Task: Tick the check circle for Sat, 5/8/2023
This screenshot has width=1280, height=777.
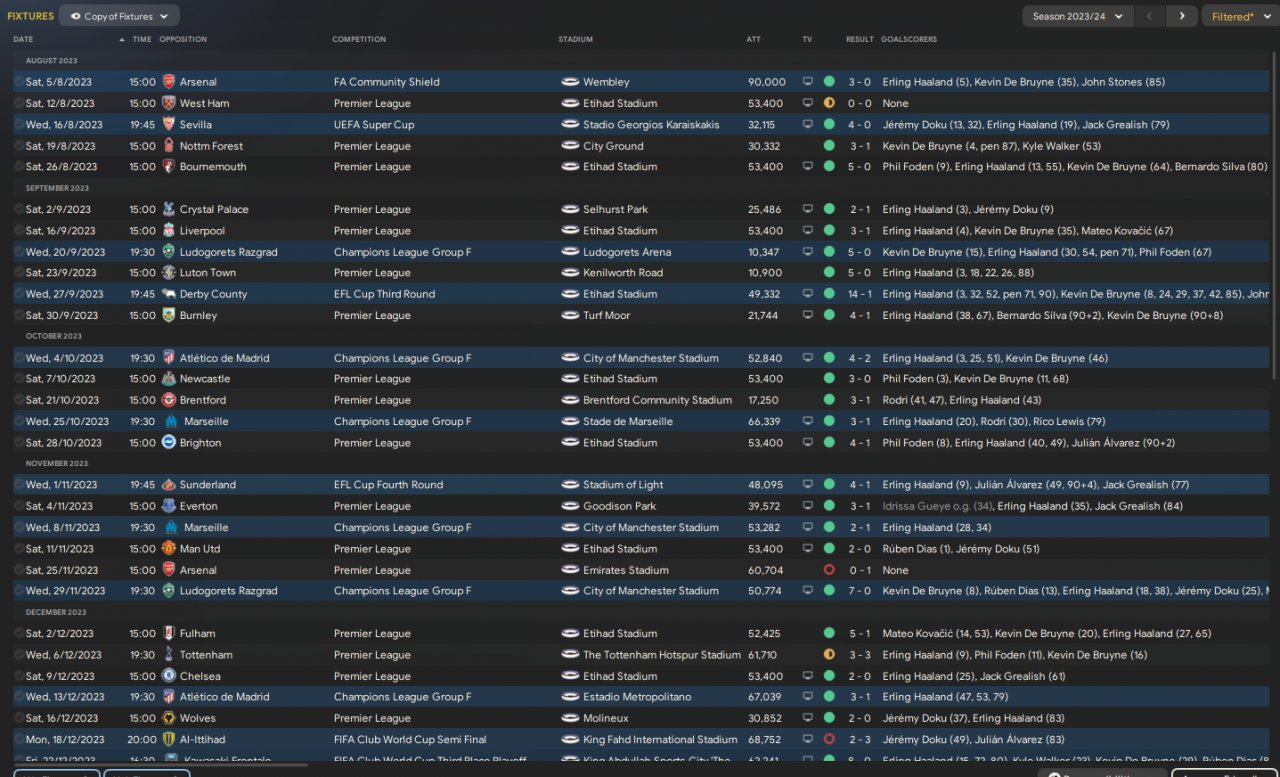Action: tap(19, 82)
